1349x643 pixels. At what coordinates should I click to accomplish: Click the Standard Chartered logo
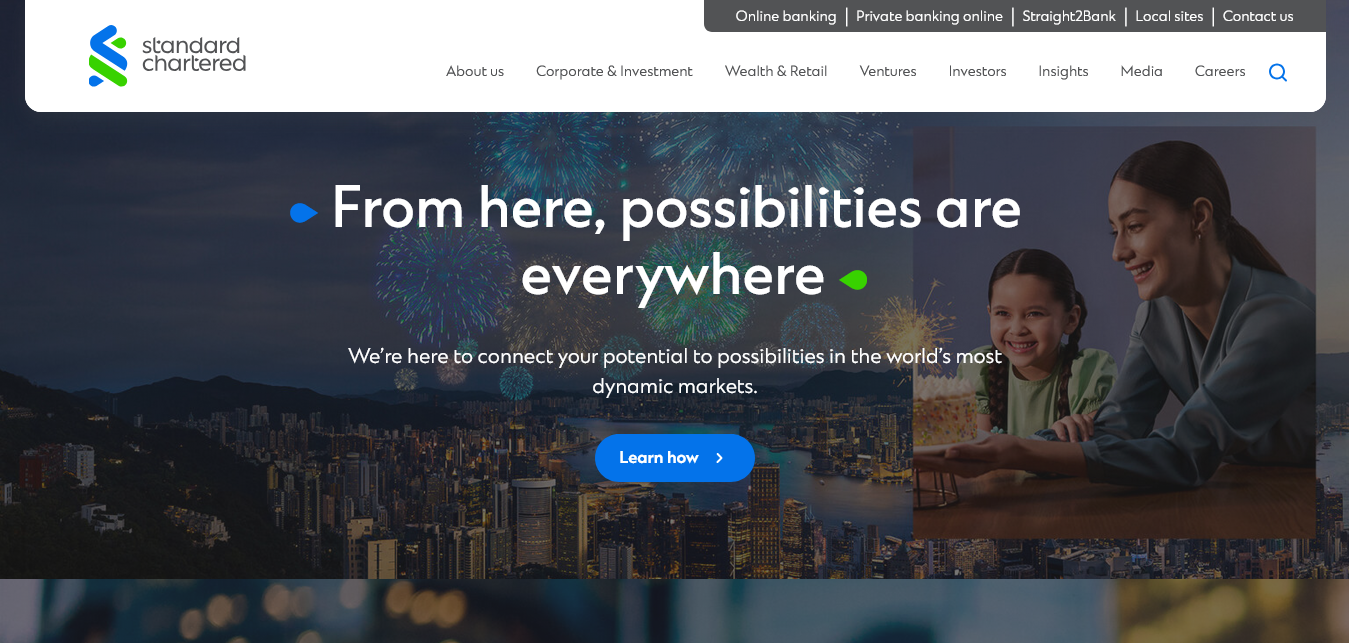[x=167, y=56]
